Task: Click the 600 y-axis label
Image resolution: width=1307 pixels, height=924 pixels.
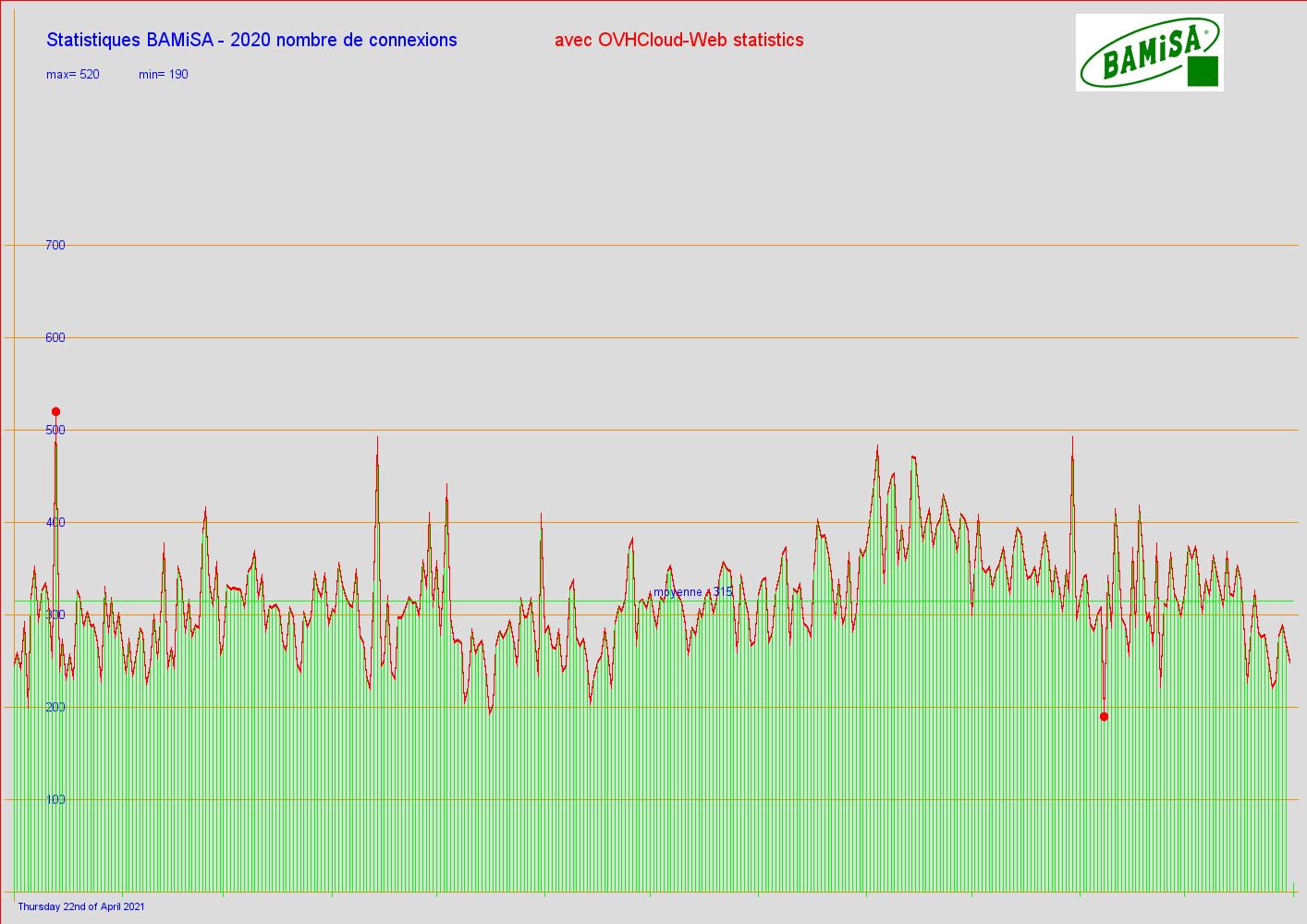Action: [55, 337]
